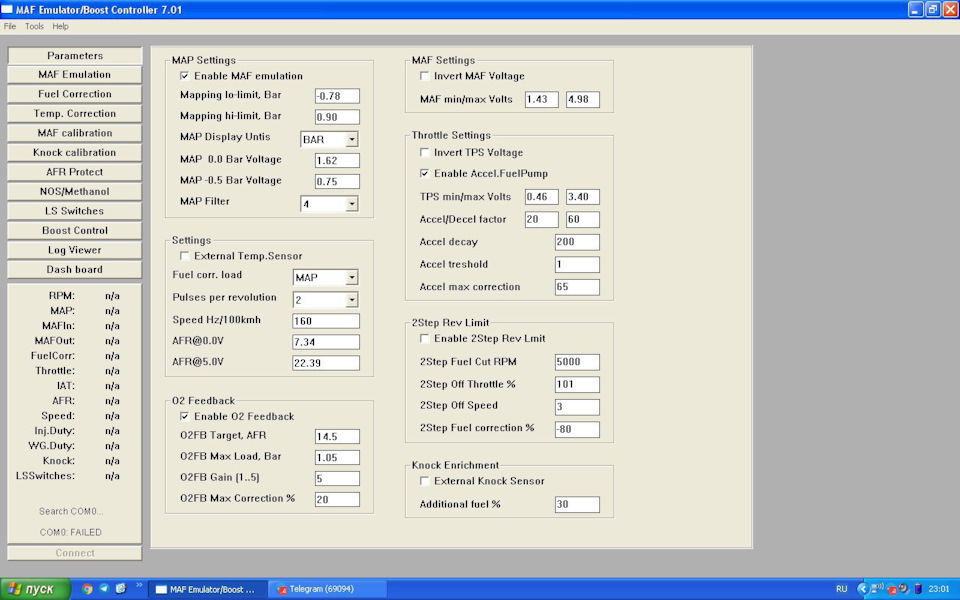Image resolution: width=960 pixels, height=600 pixels.
Task: Open Chrome from the quick launch bar
Action: point(87,589)
